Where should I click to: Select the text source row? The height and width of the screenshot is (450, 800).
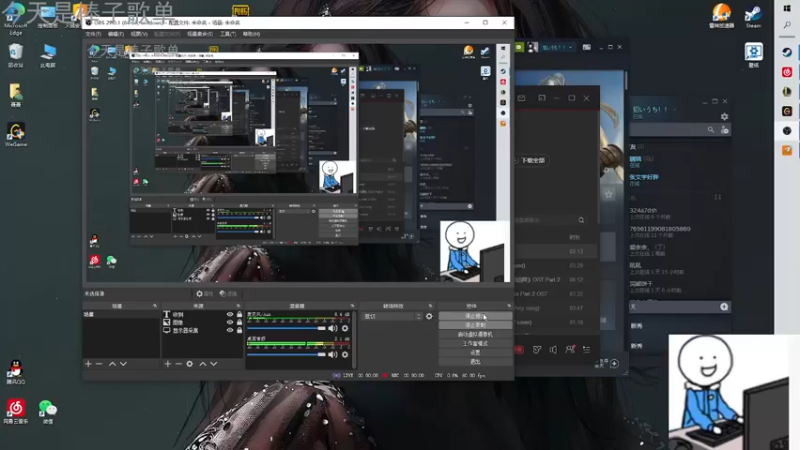coord(203,314)
